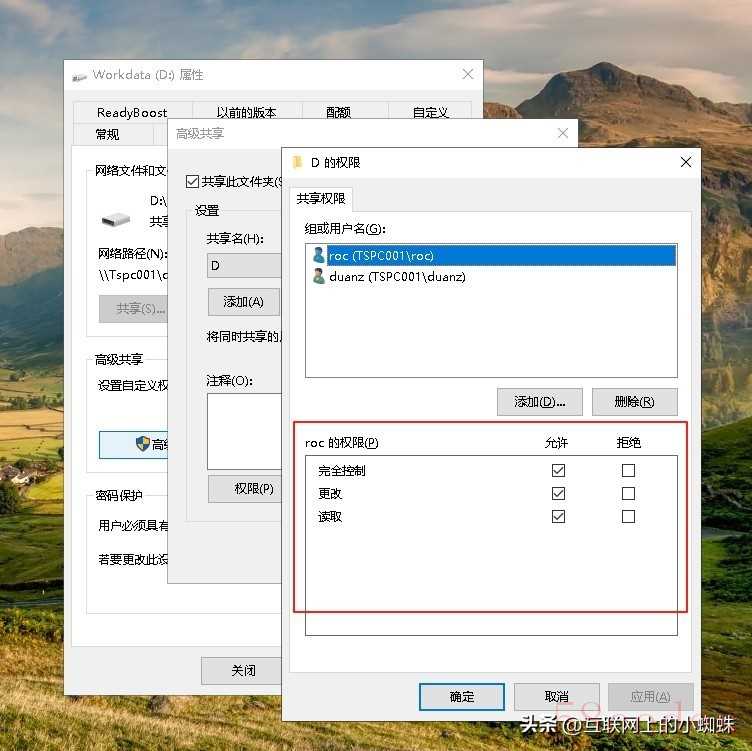Screen dimensions: 752x751
Task: Switch to 自定义 tab
Action: [x=430, y=112]
